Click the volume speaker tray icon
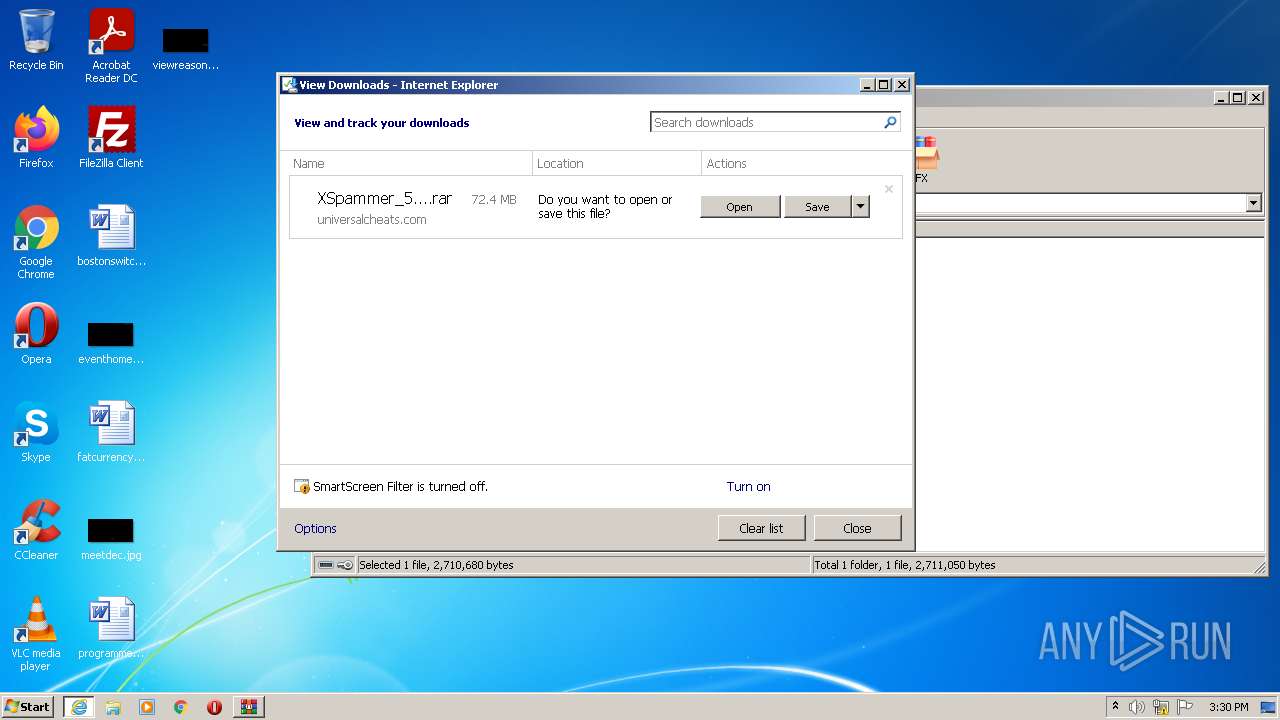This screenshot has width=1280, height=720. [x=1137, y=707]
